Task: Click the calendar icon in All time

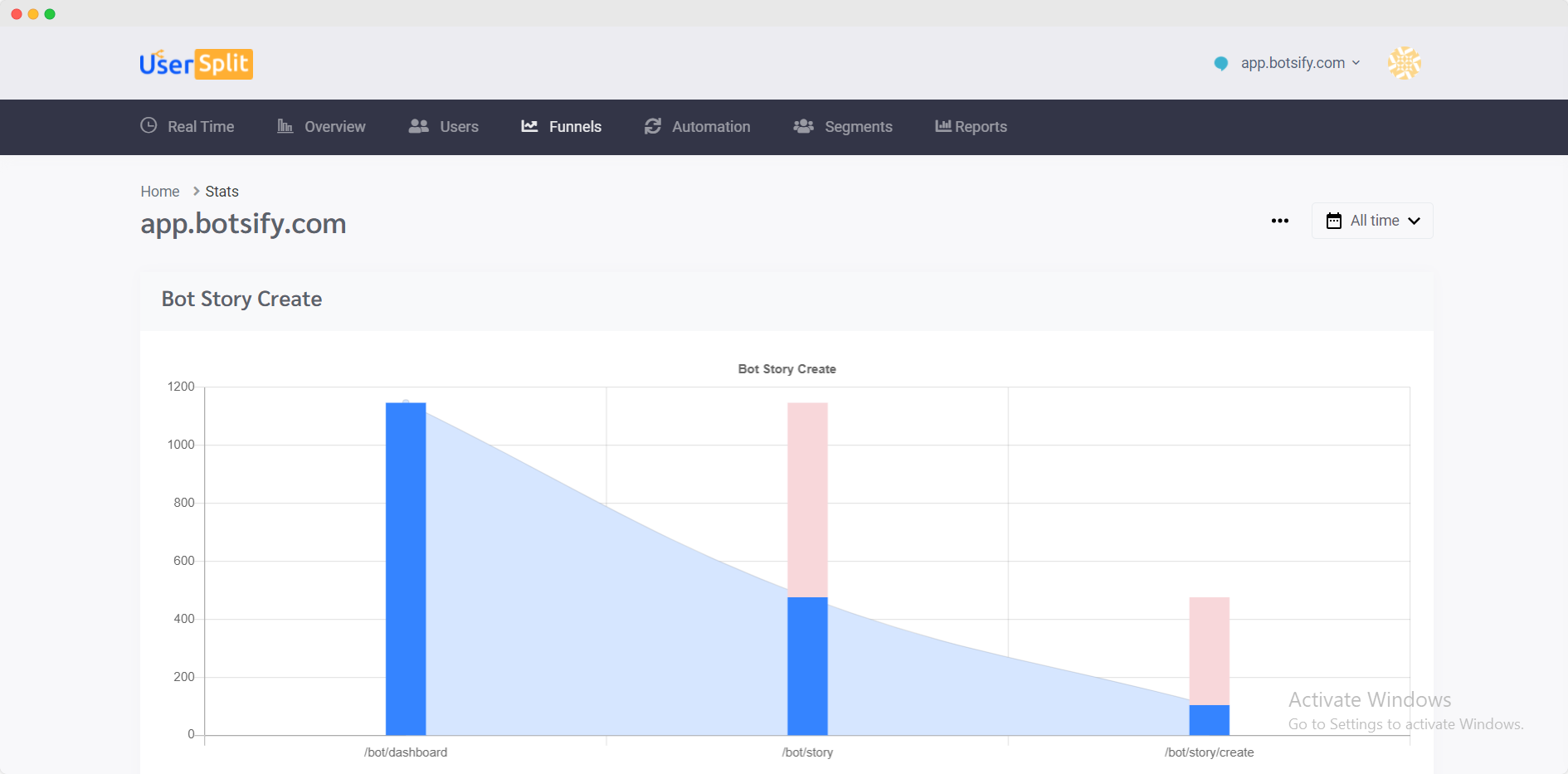Action: tap(1334, 221)
